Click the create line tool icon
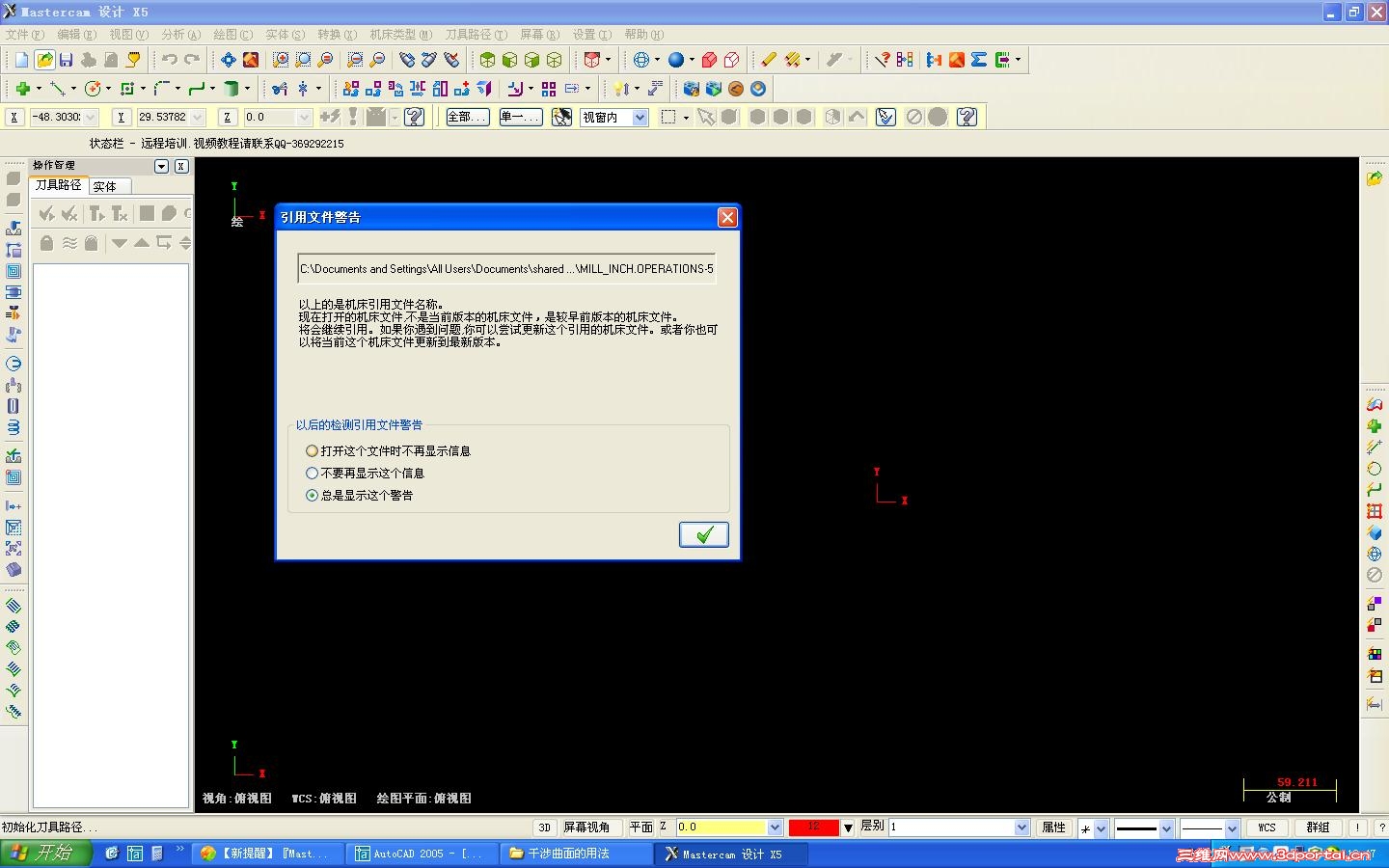Image resolution: width=1389 pixels, height=868 pixels. (x=58, y=89)
